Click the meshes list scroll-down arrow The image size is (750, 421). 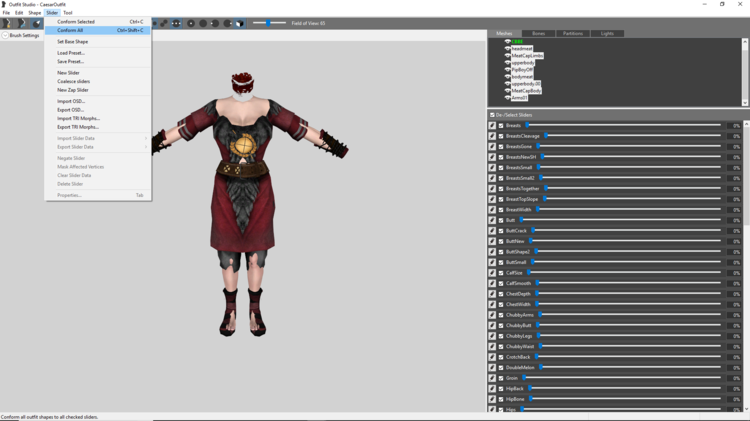pyautogui.click(x=745, y=103)
